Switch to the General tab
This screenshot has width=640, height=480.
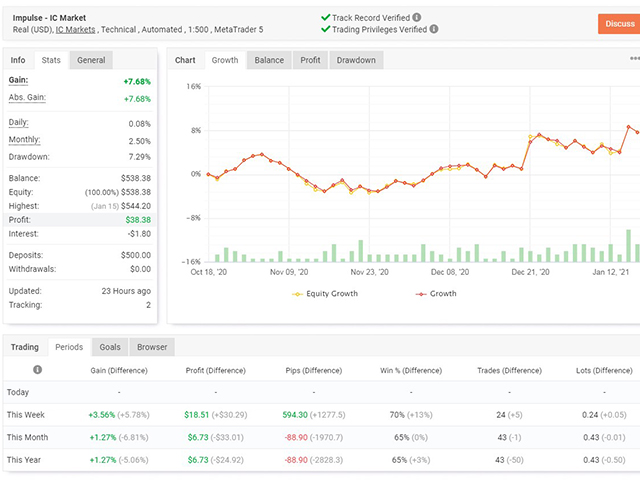(x=91, y=60)
